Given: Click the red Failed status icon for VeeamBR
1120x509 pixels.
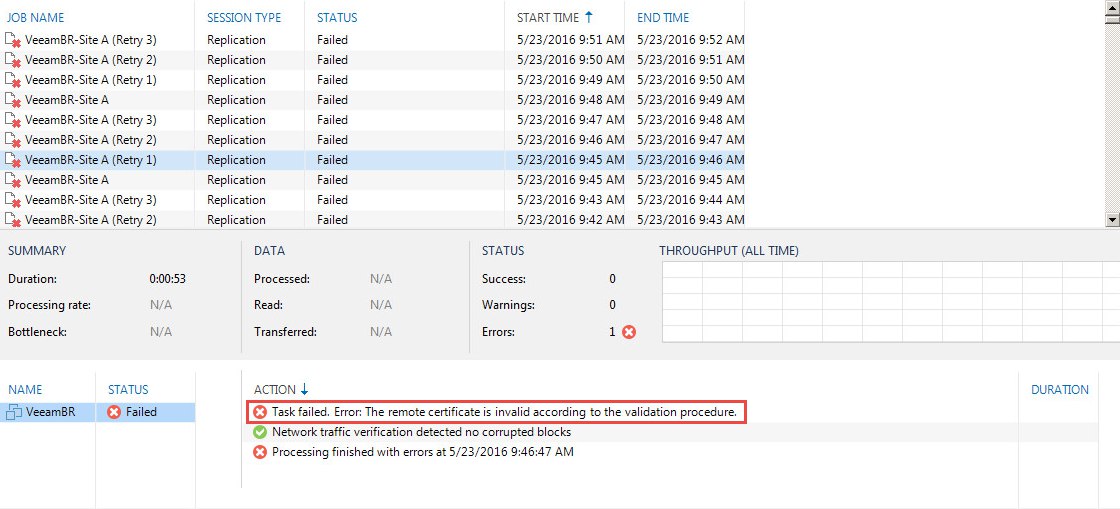Looking at the screenshot, I should (114, 412).
